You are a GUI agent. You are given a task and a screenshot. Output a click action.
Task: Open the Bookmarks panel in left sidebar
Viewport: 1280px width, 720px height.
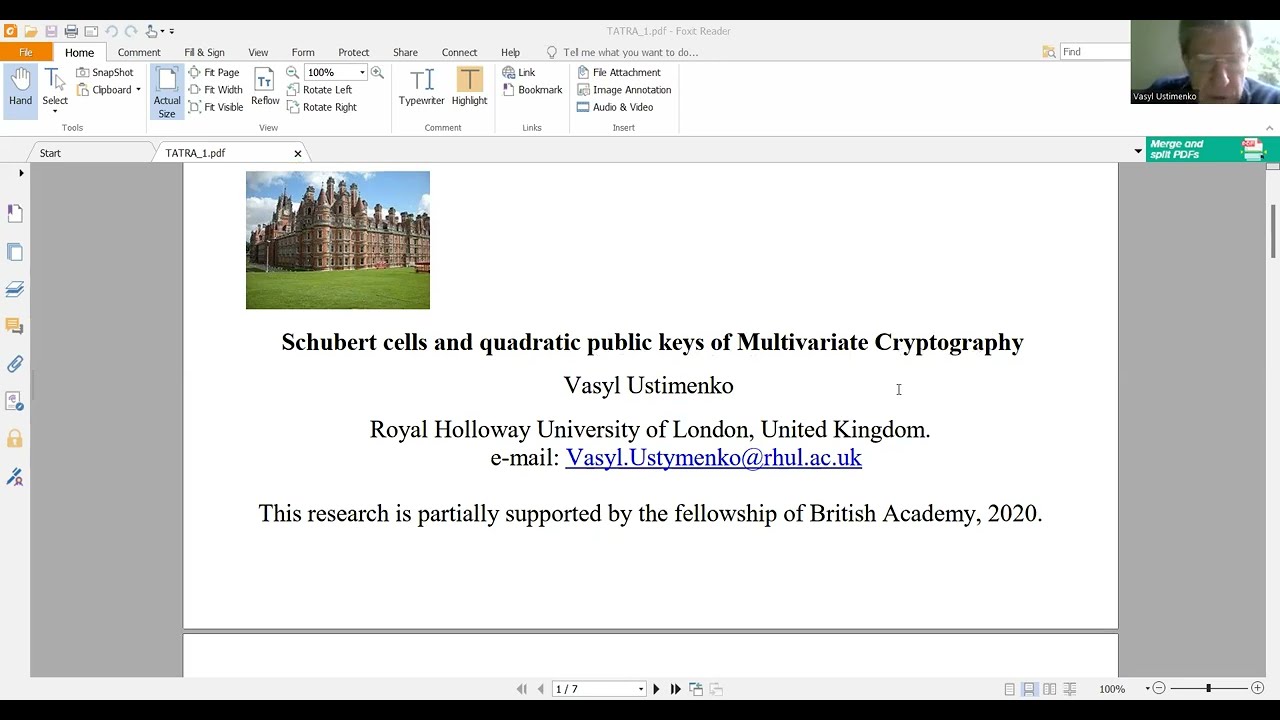pyautogui.click(x=15, y=213)
